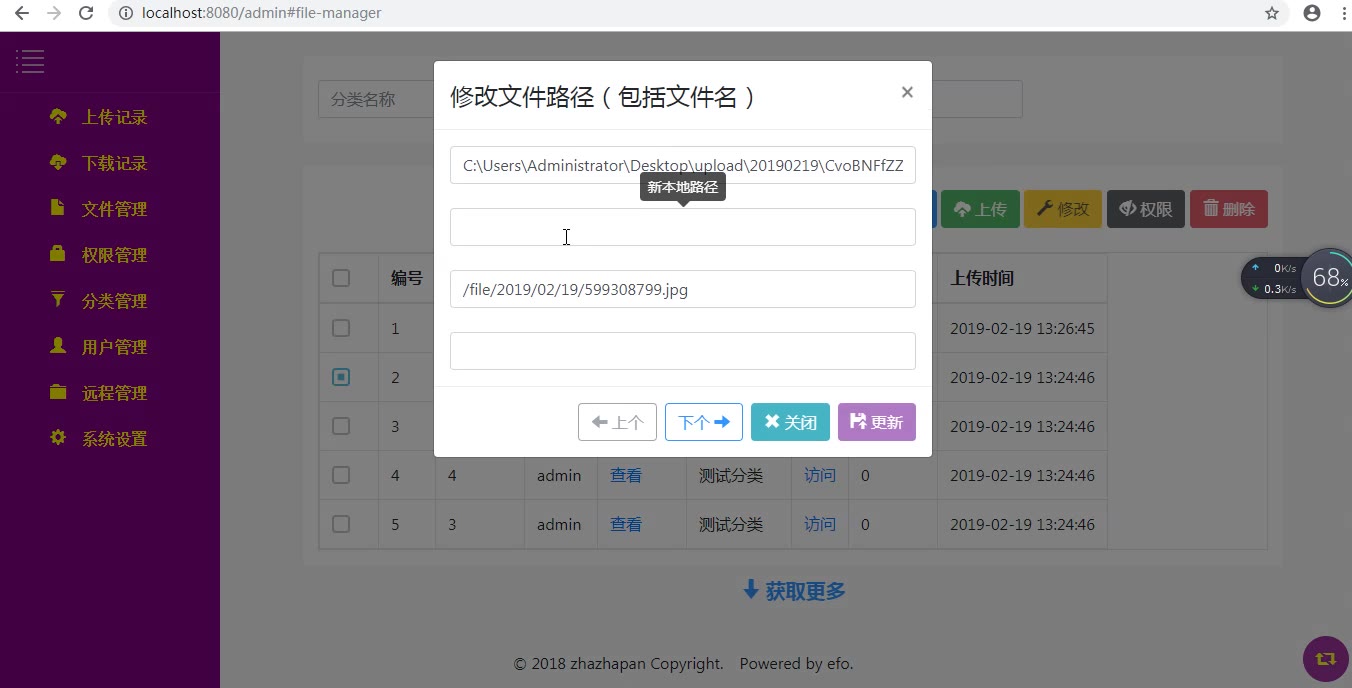Close the dialog with the × icon
The image size is (1352, 688).
[907, 92]
